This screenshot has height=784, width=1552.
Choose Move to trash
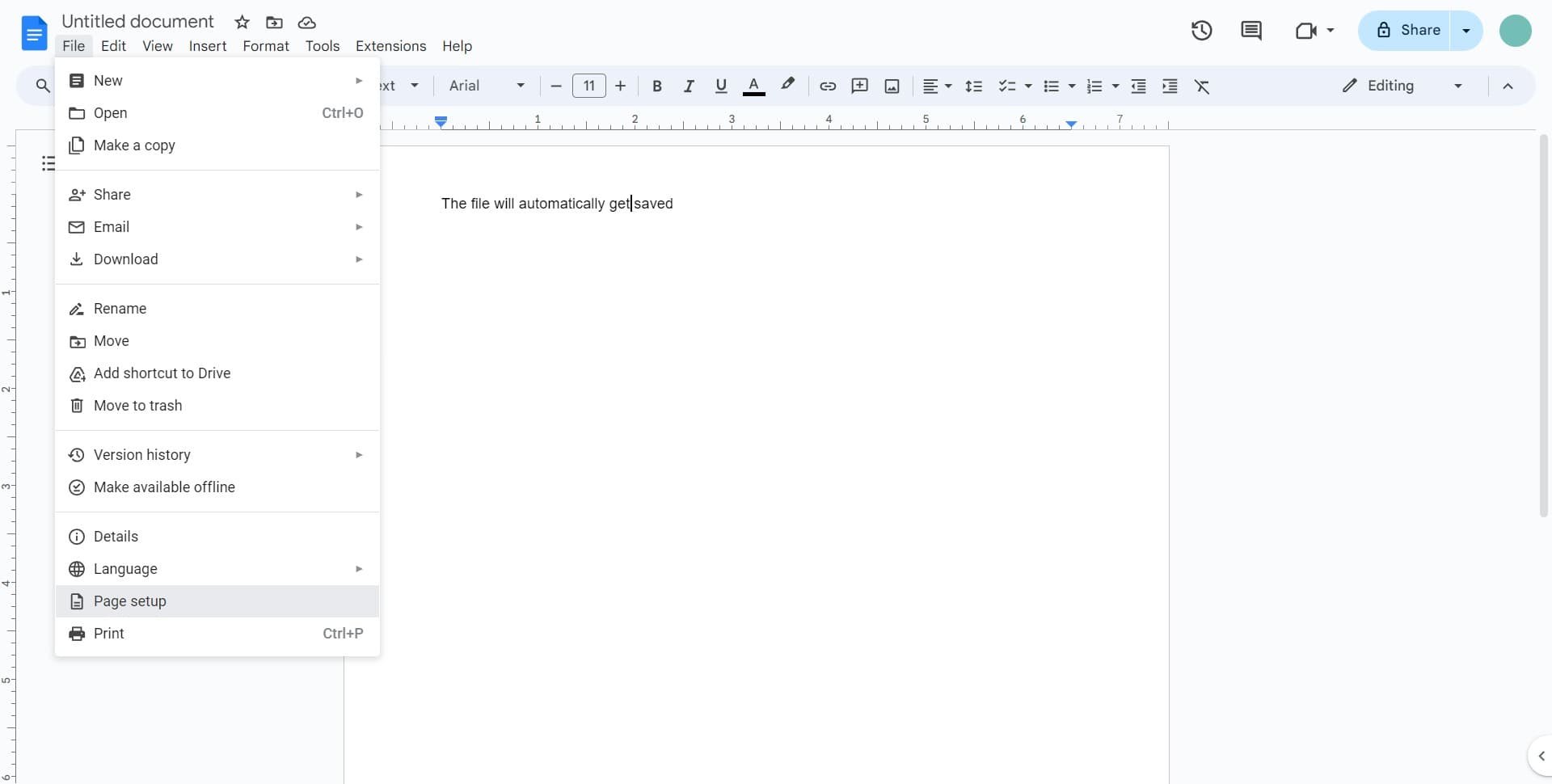pos(137,405)
